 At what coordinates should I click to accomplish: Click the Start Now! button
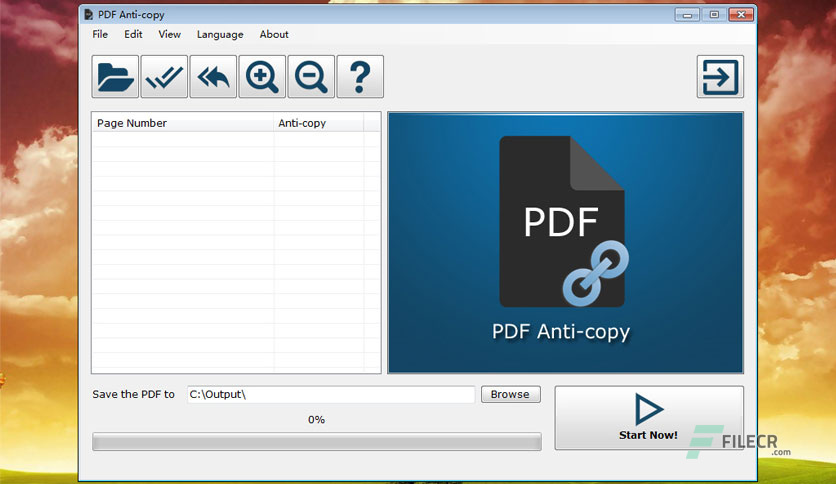pos(649,418)
